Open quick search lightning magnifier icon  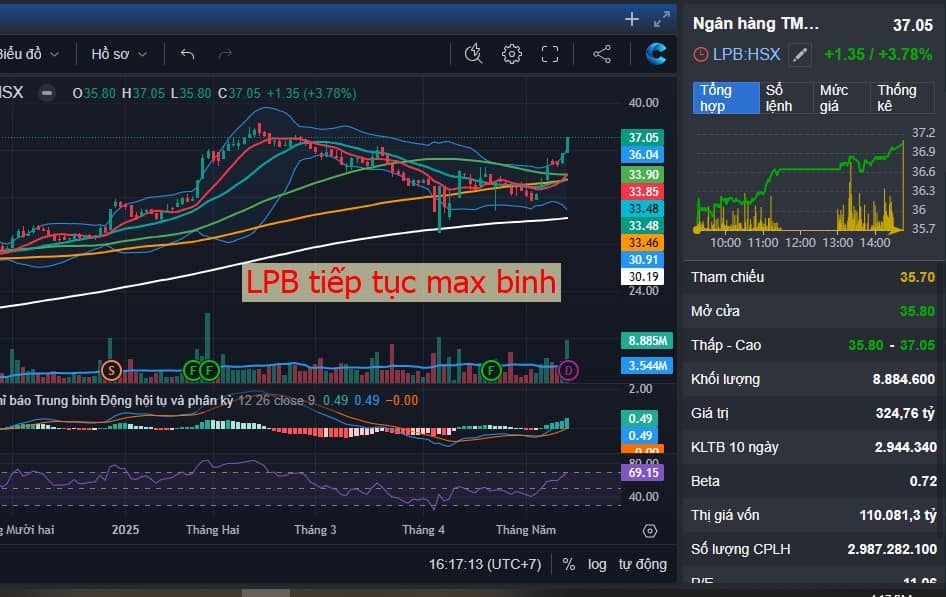474,54
